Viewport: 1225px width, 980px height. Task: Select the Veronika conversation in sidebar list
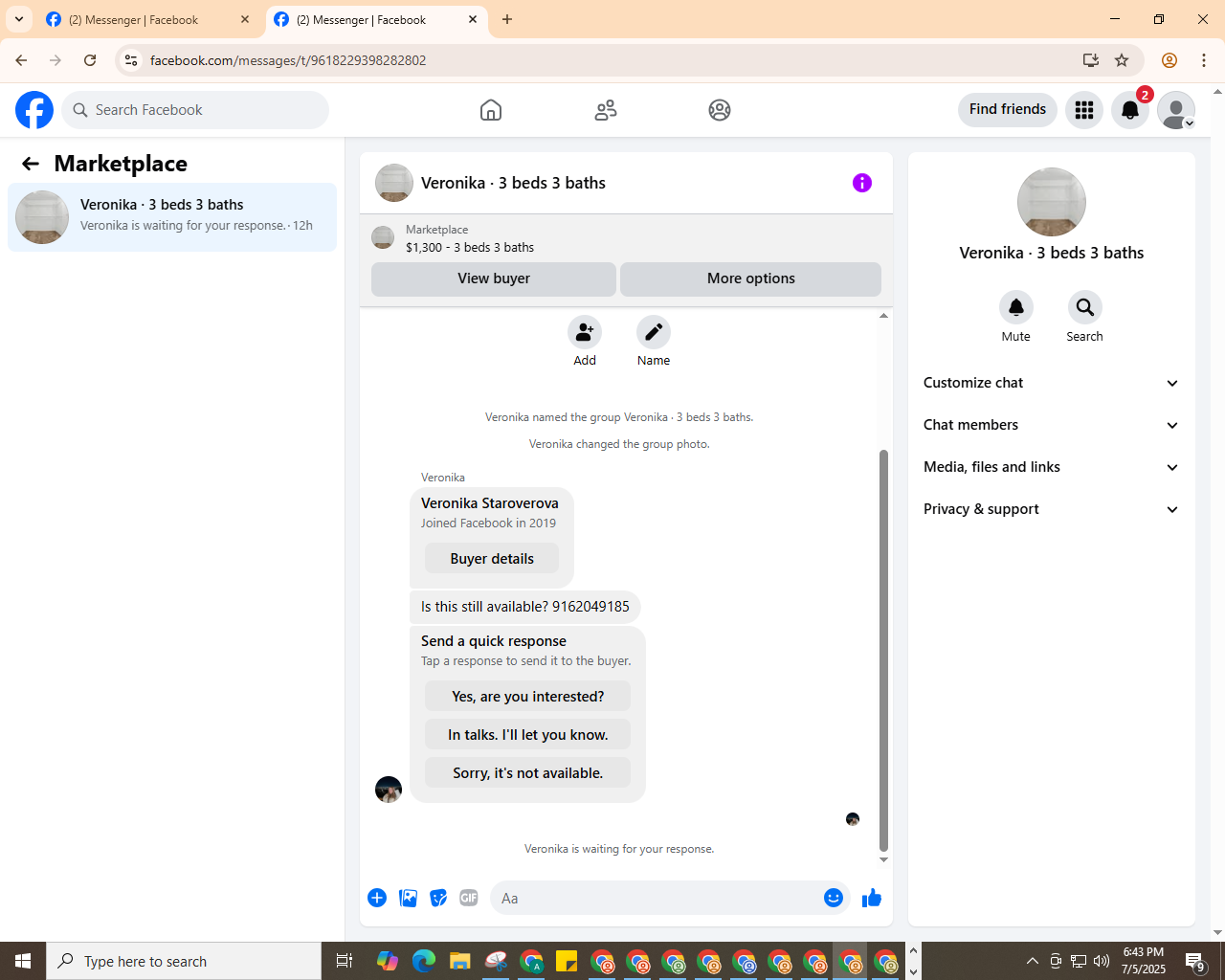(172, 217)
